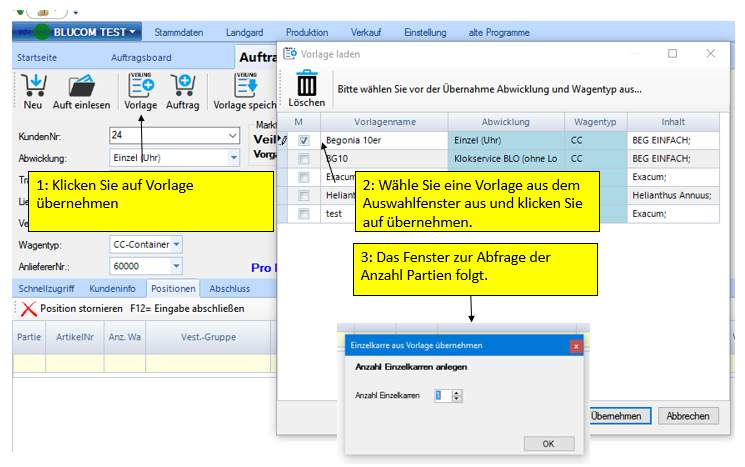Check the BG10 template checkbox
Image resolution: width=745 pixels, height=467 pixels.
(x=303, y=159)
